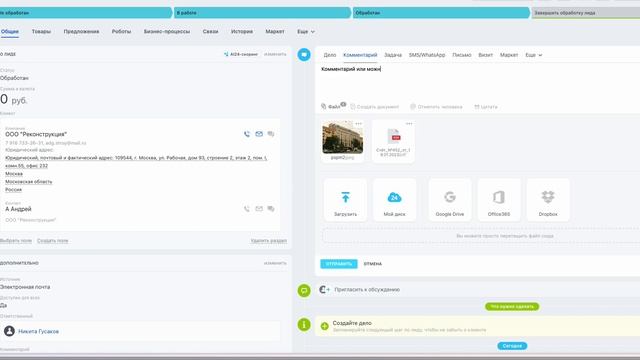Click the blue comment bubble timeline icon
Screen dimensions: 640x360
click(304, 55)
